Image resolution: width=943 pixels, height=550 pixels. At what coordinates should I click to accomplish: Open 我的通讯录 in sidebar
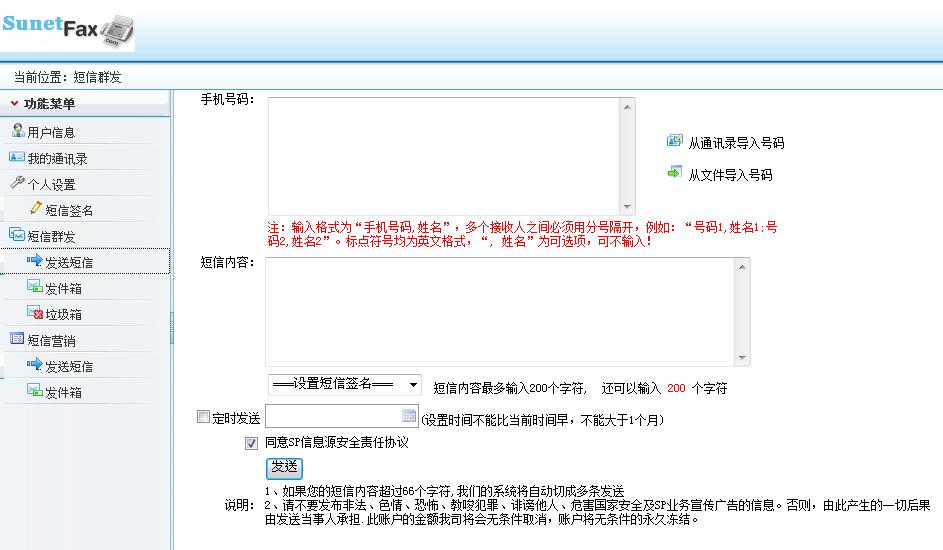[57, 159]
